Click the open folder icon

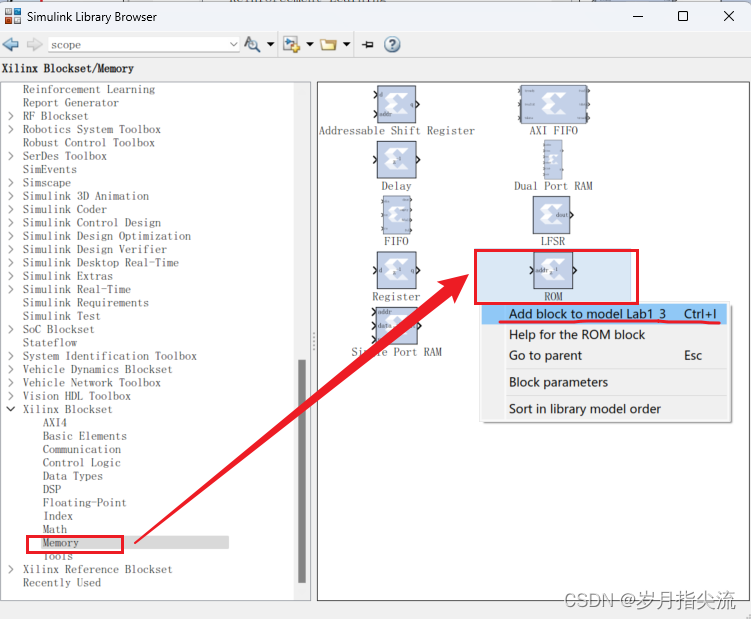[x=329, y=45]
